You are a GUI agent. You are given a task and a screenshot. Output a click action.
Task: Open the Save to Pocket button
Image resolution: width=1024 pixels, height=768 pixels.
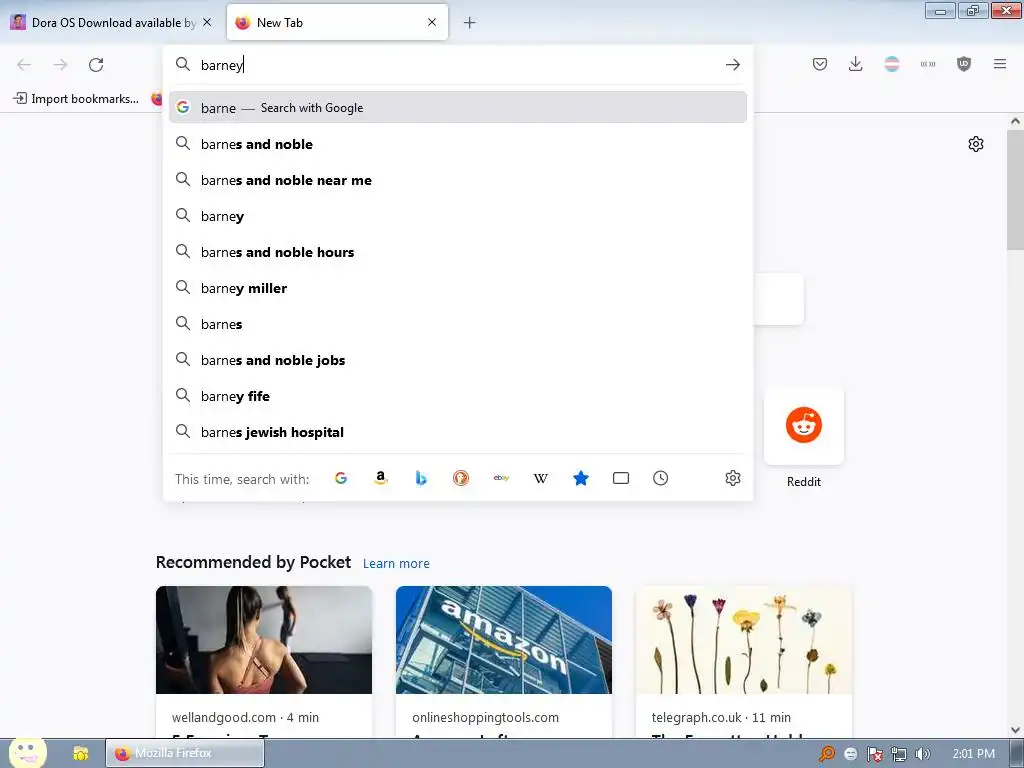click(x=820, y=64)
